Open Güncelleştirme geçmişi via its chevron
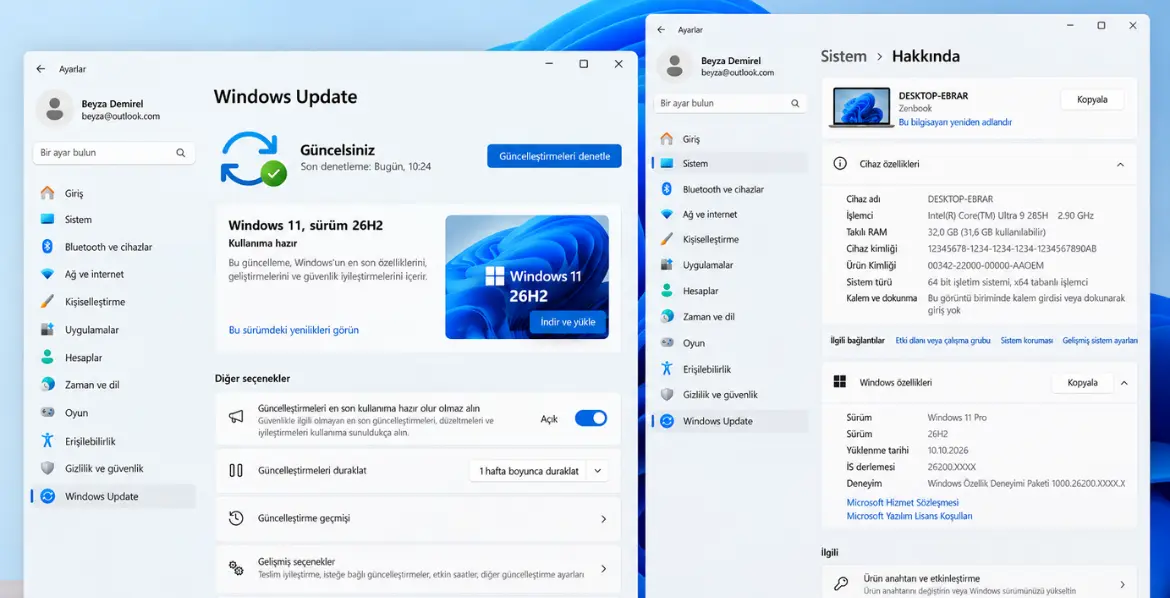The image size is (1170, 598). (604, 519)
